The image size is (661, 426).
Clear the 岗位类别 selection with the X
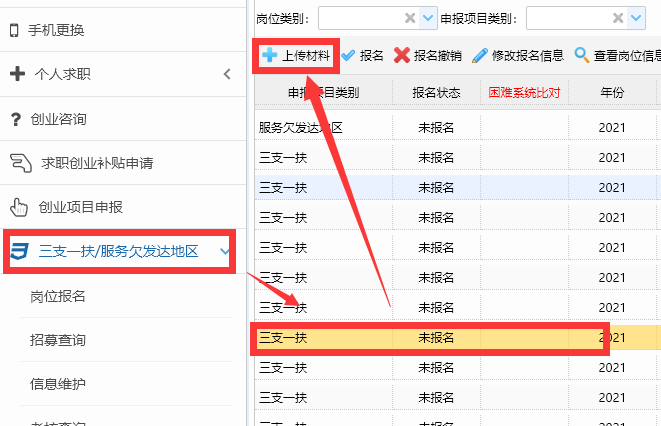coord(410,18)
